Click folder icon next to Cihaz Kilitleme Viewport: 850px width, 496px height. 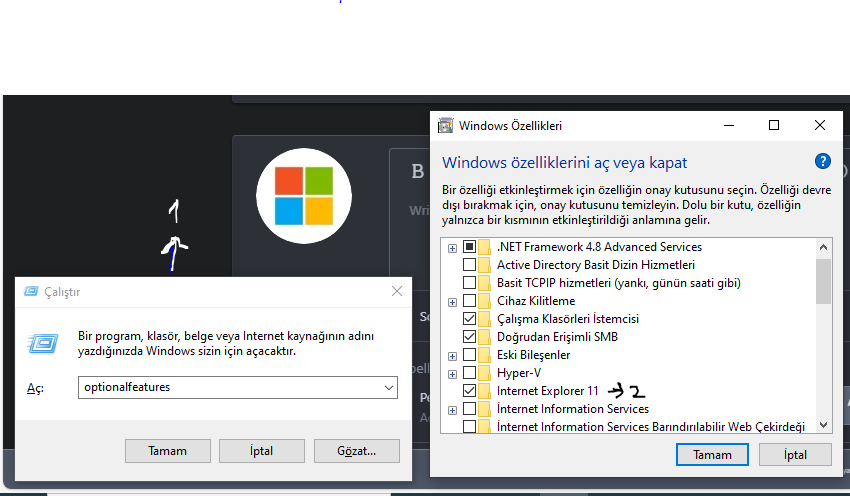(x=485, y=301)
